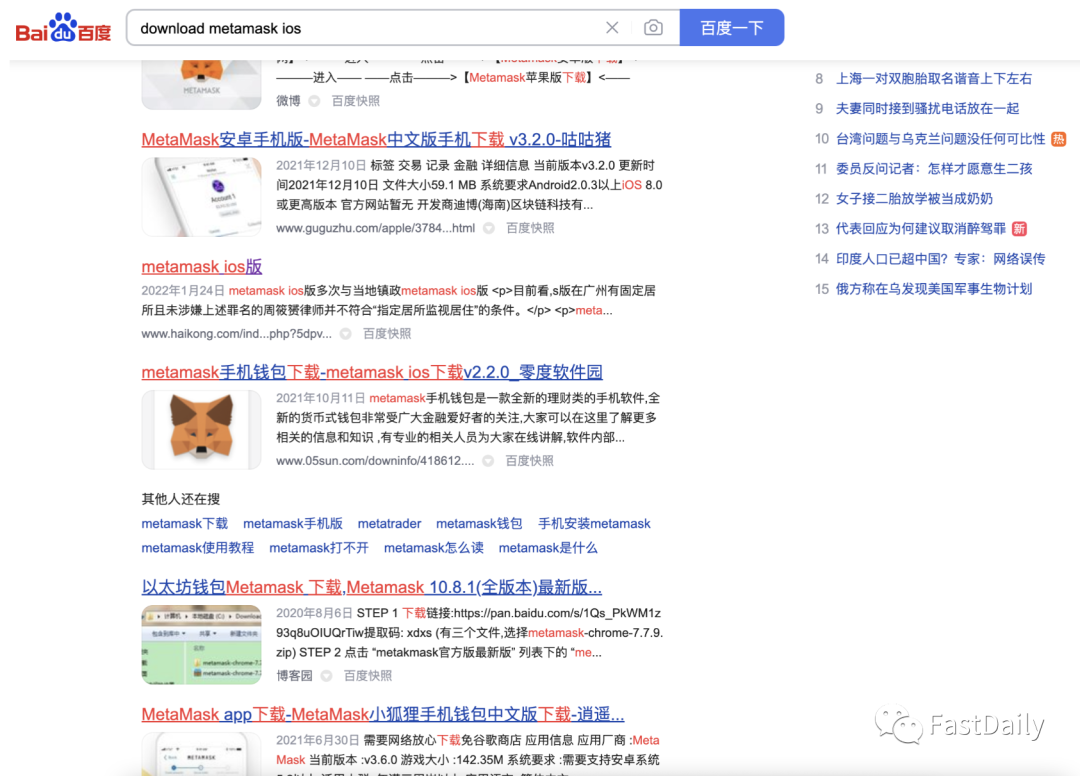Search related term metamask钱包

[479, 523]
